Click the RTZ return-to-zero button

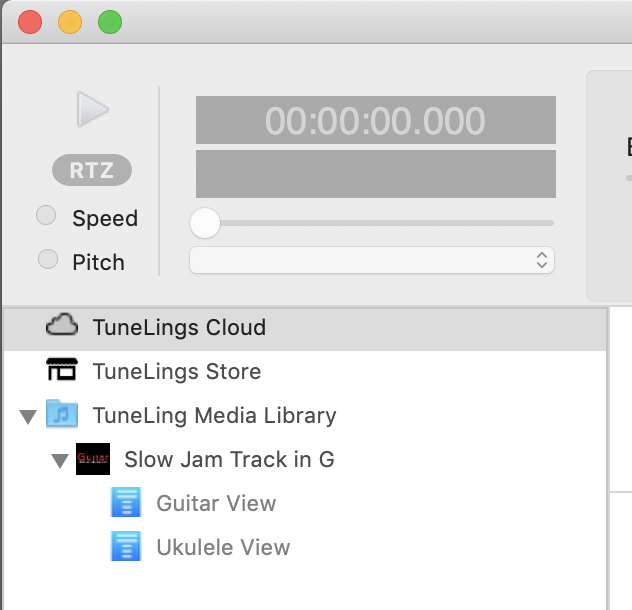(92, 170)
